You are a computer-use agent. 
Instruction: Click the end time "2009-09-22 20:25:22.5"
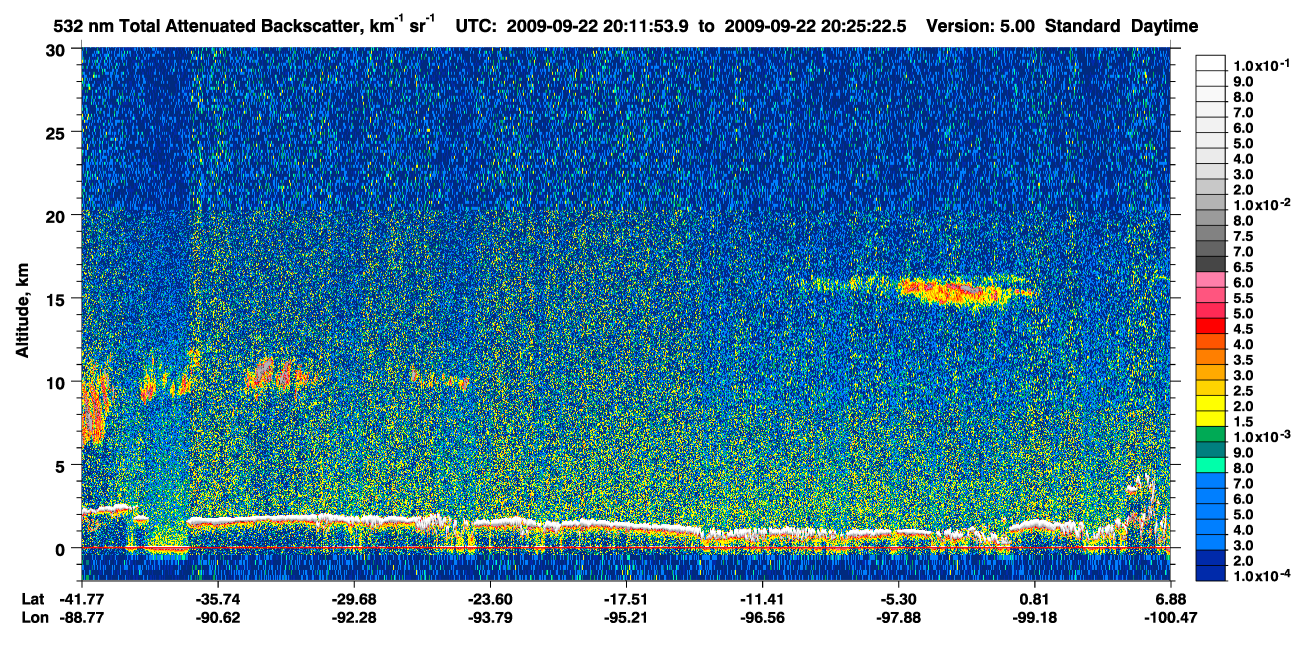pos(815,26)
